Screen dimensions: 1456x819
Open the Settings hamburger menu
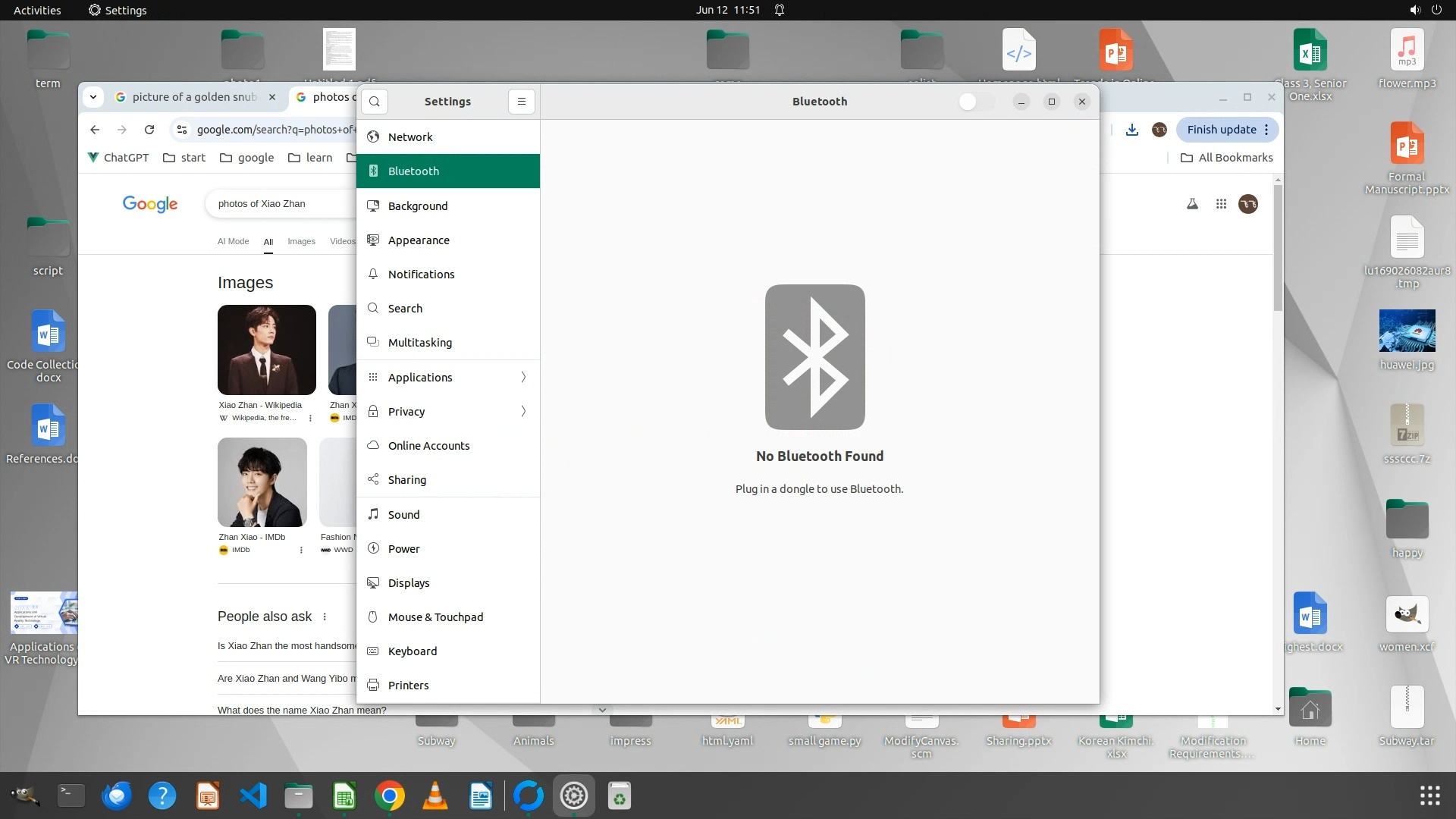pyautogui.click(x=521, y=102)
